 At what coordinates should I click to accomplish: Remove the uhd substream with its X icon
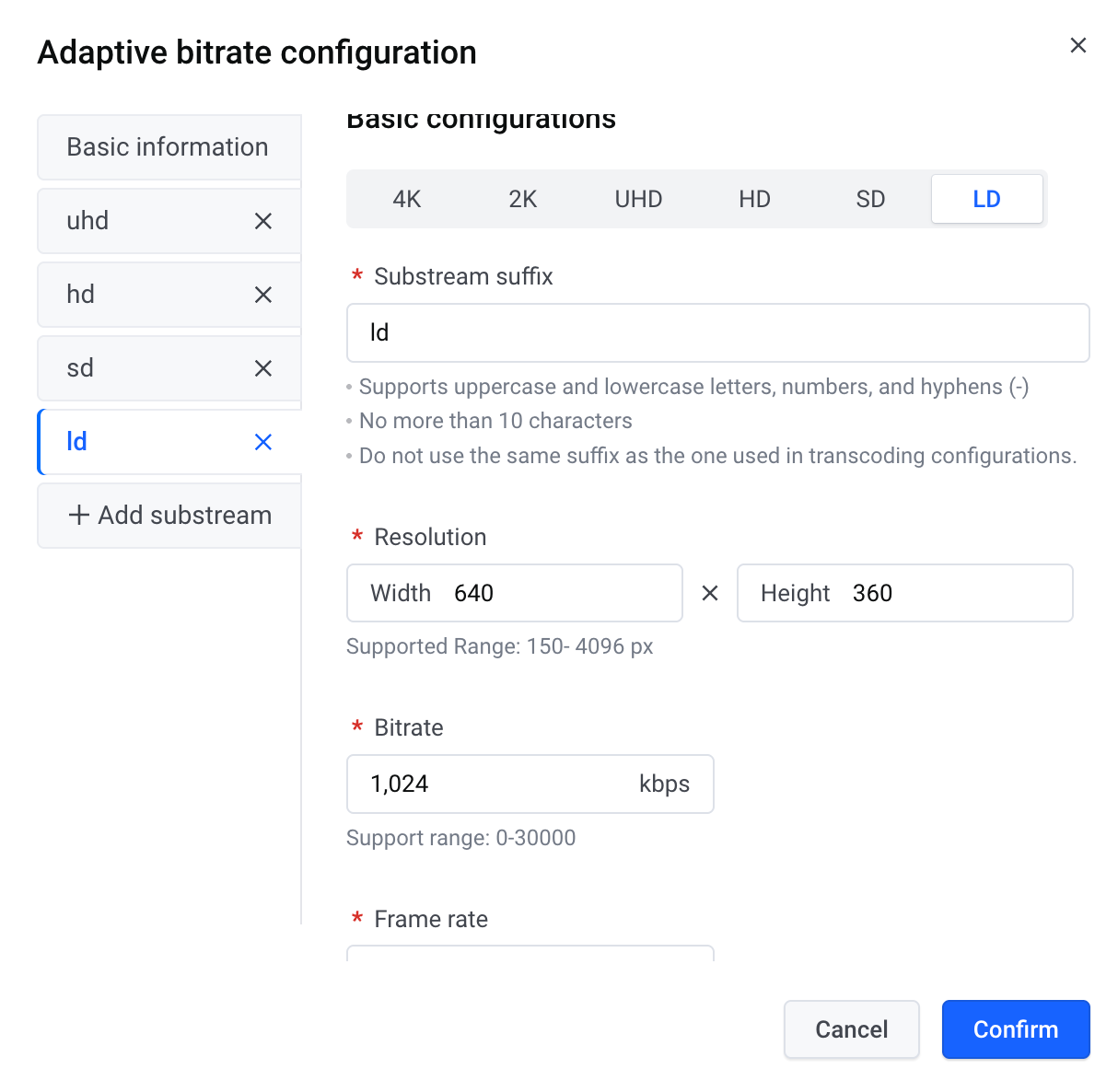263,221
